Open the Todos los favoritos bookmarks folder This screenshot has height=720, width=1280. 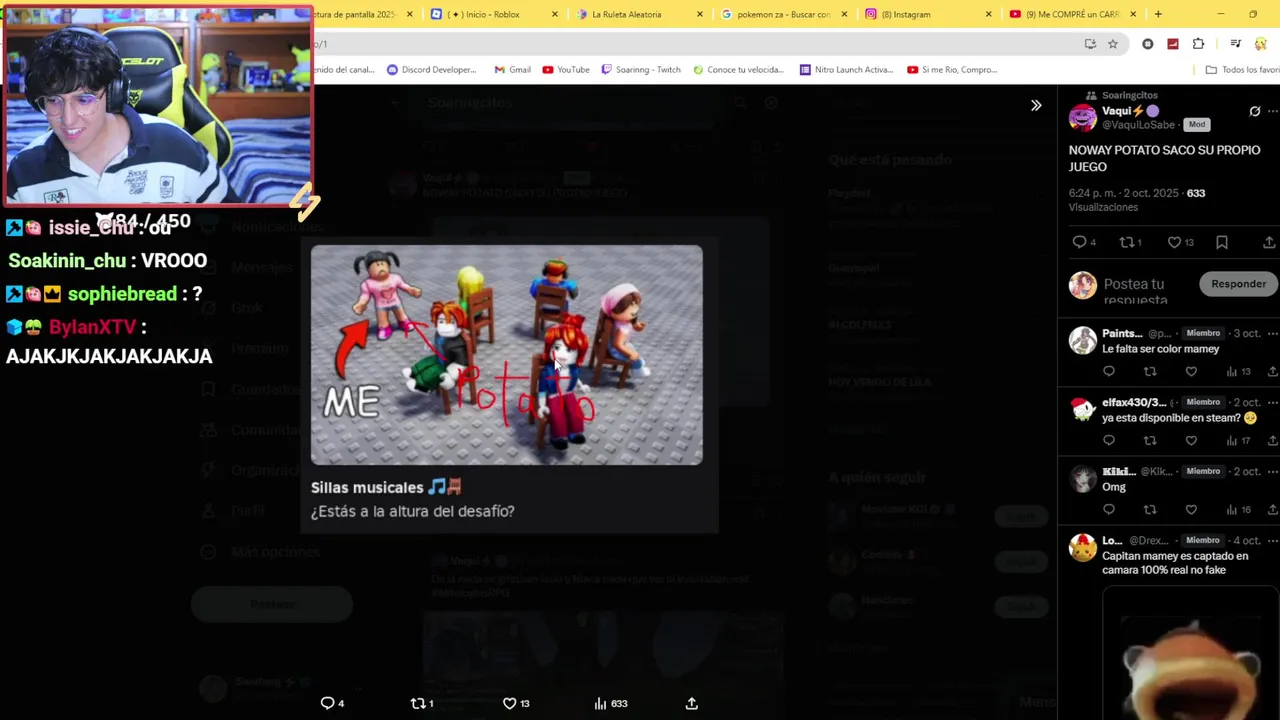click(1242, 70)
